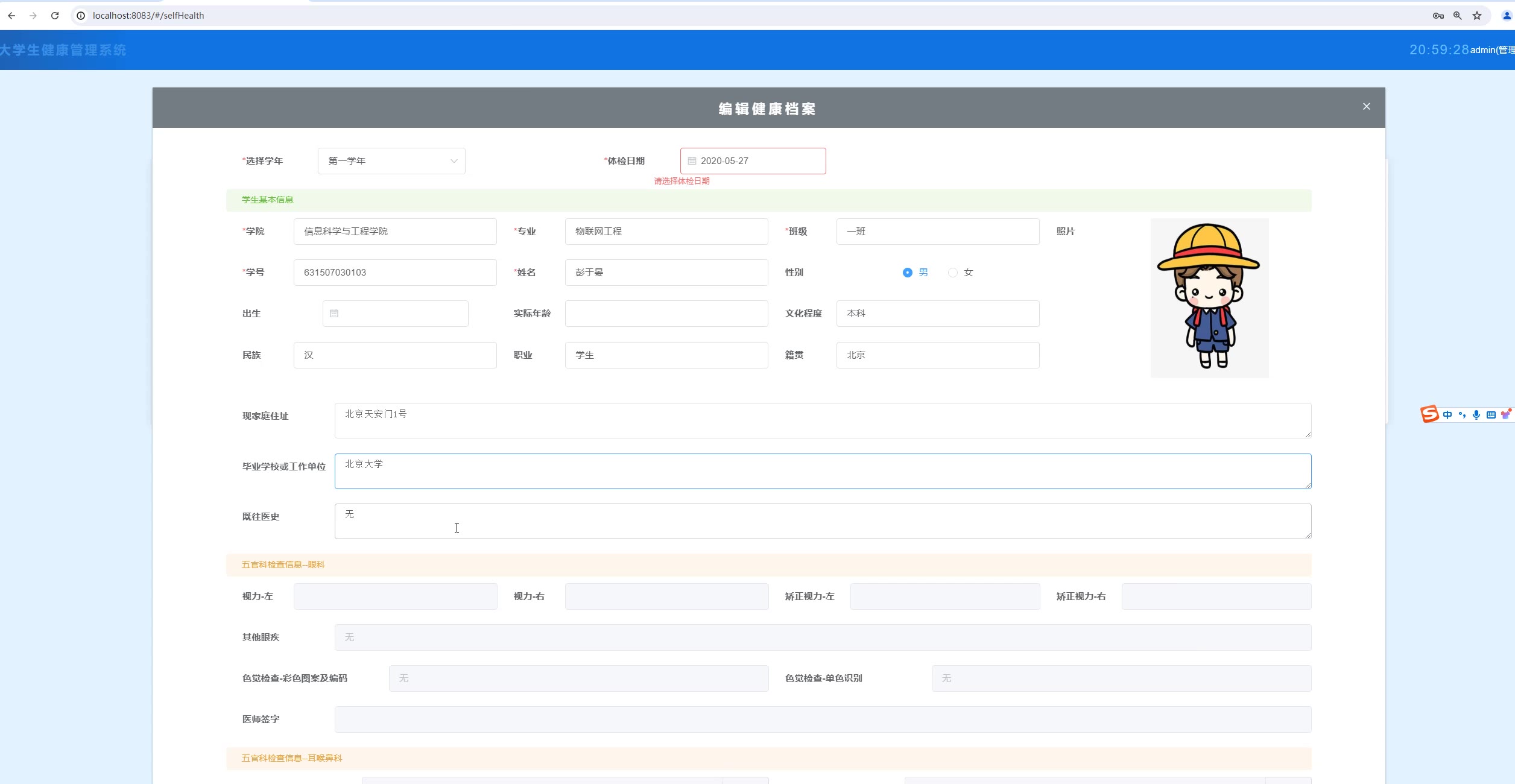Open the 选择学年 dropdown
Screen dimensions: 1515x784
pos(391,161)
